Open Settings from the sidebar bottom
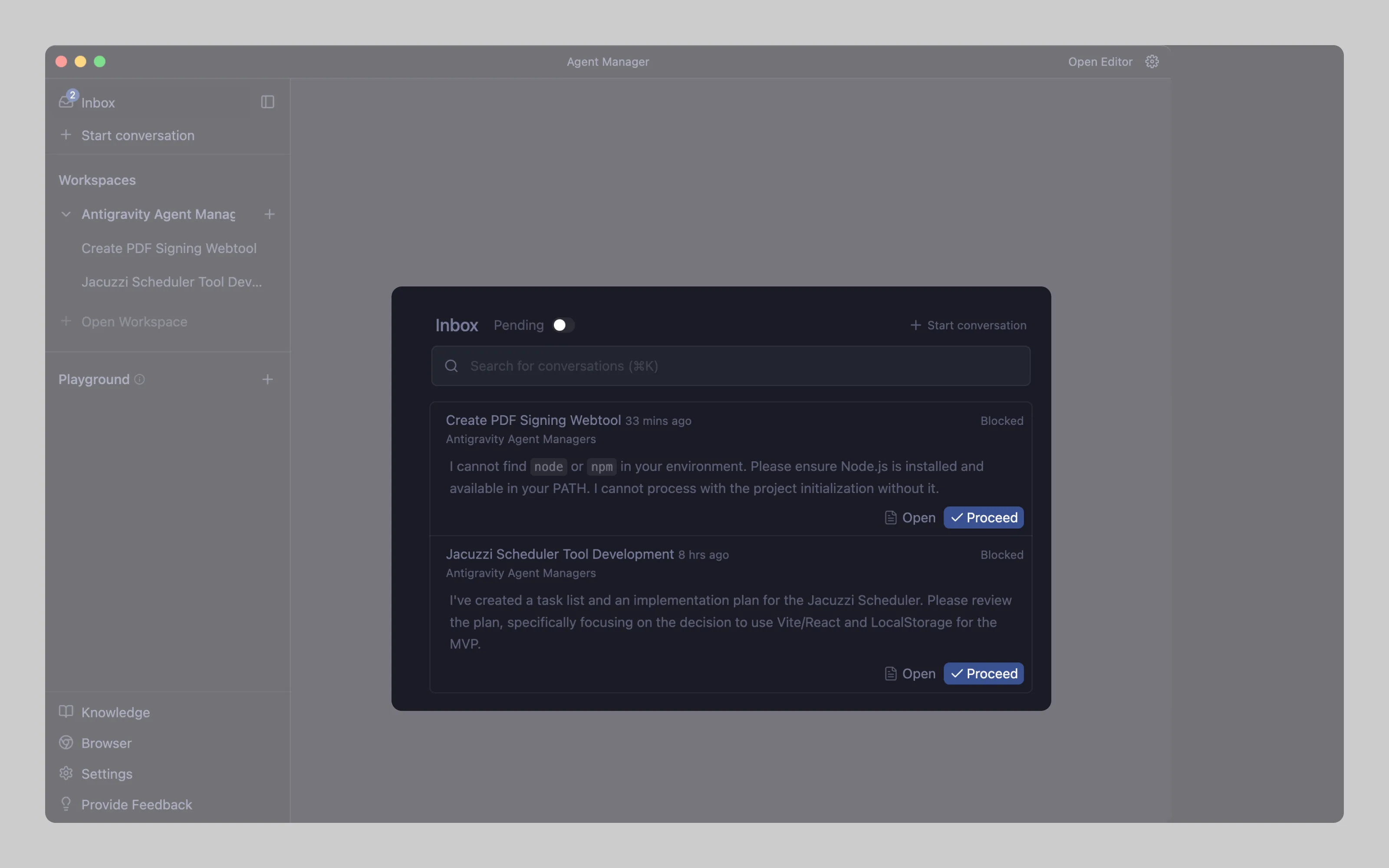This screenshot has width=1389, height=868. coord(106,774)
